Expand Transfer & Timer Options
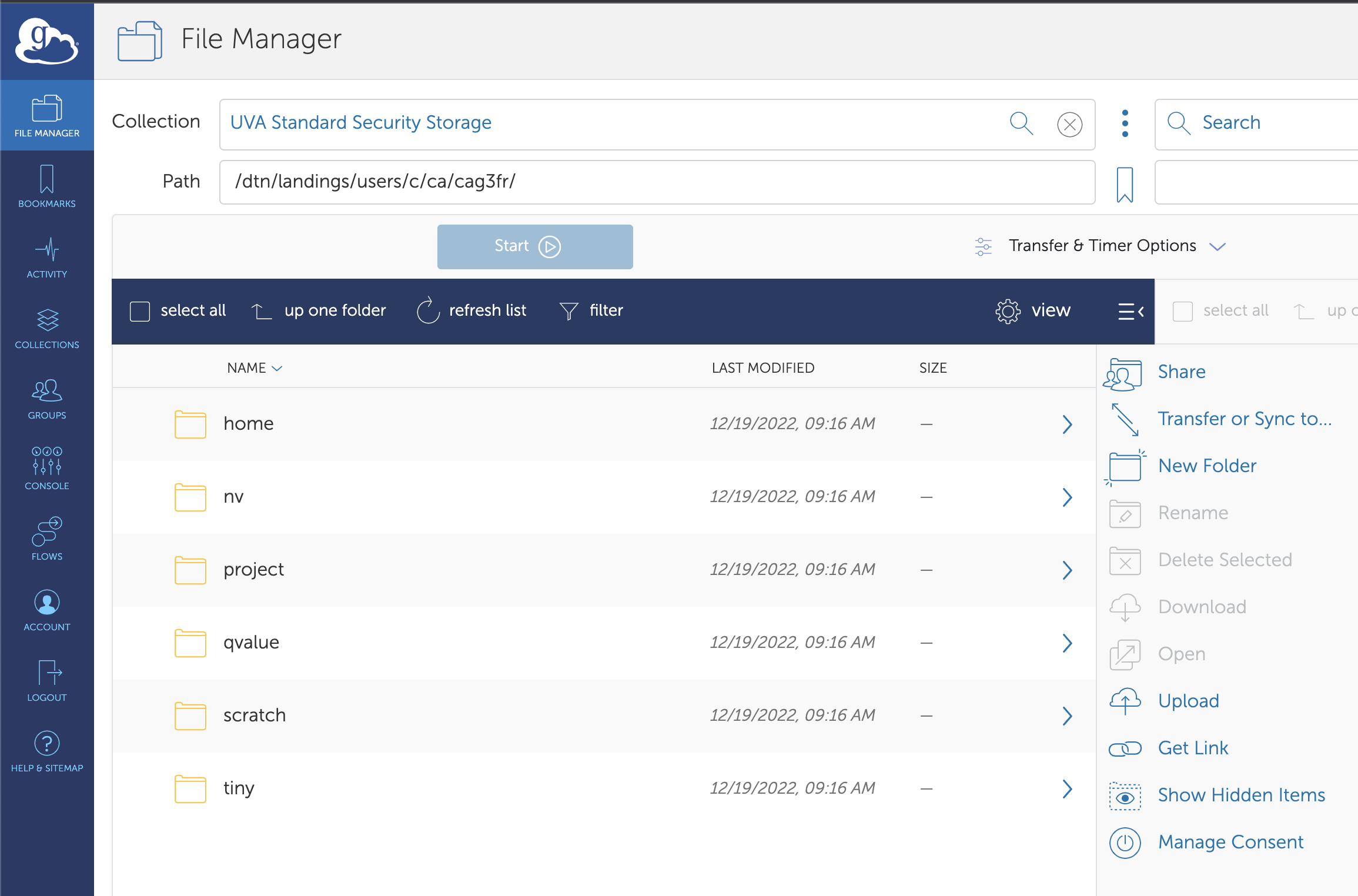1358x896 pixels. [x=1102, y=246]
